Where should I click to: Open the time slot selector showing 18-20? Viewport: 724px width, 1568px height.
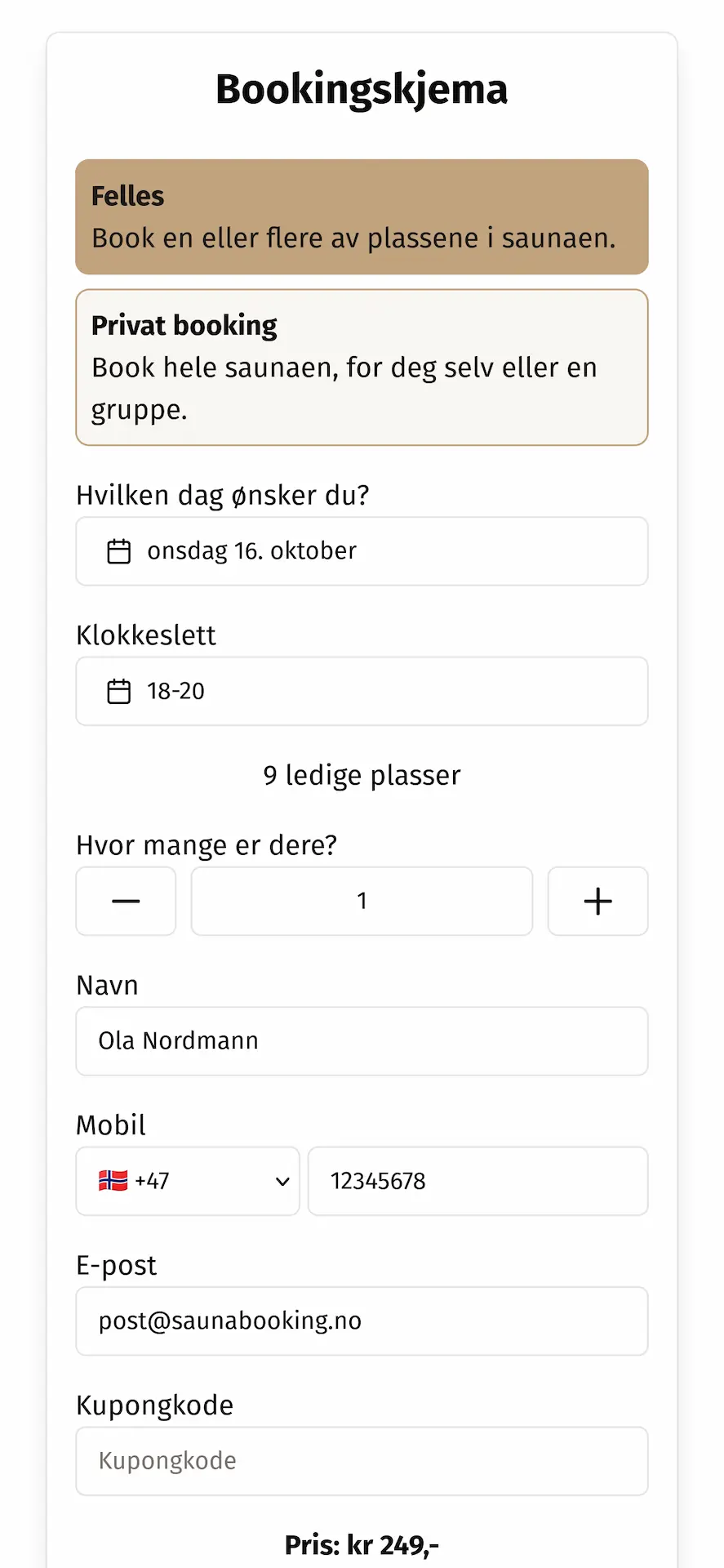pyautogui.click(x=362, y=691)
